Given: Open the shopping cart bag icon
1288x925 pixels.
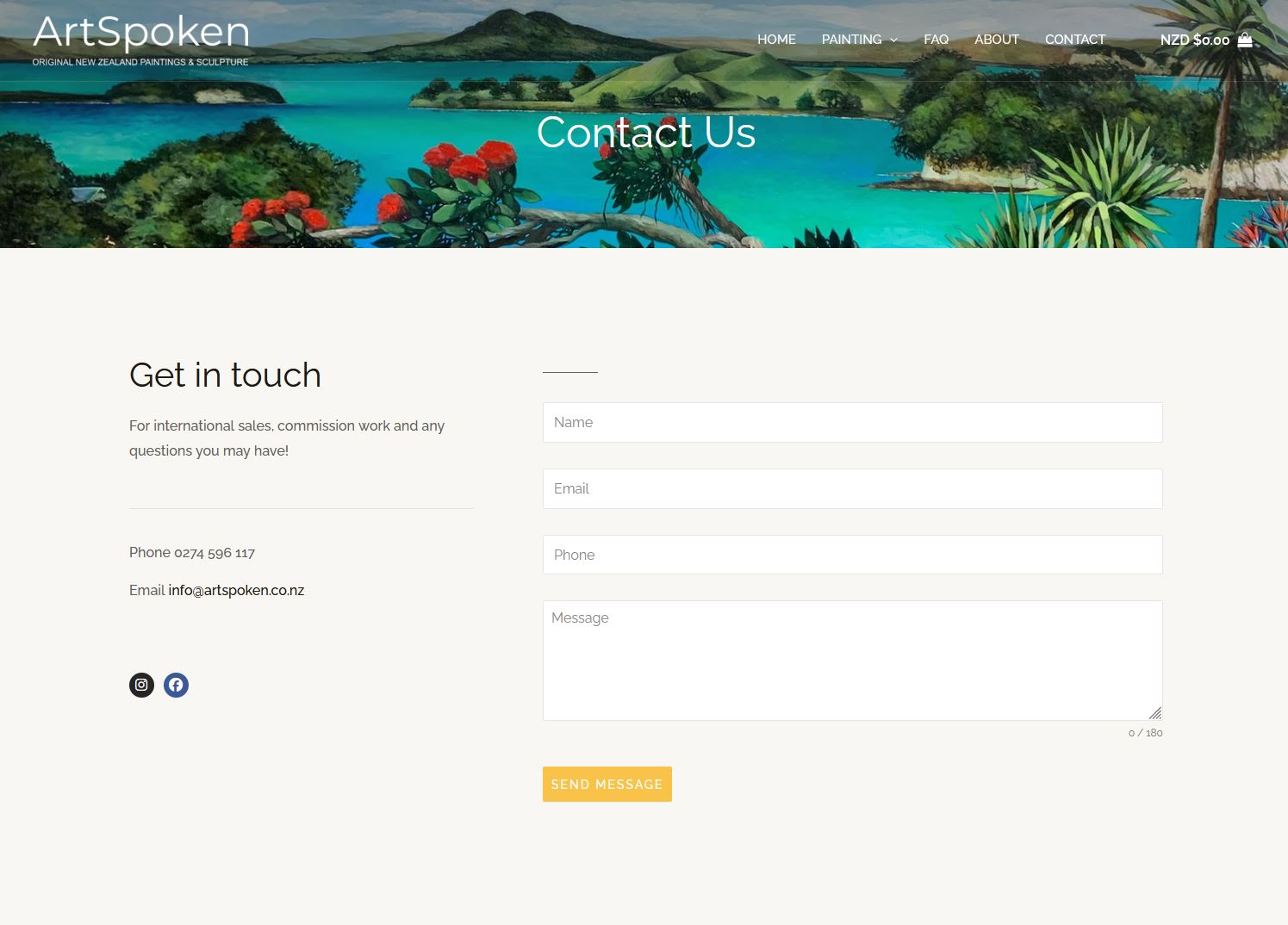Looking at the screenshot, I should [x=1245, y=40].
